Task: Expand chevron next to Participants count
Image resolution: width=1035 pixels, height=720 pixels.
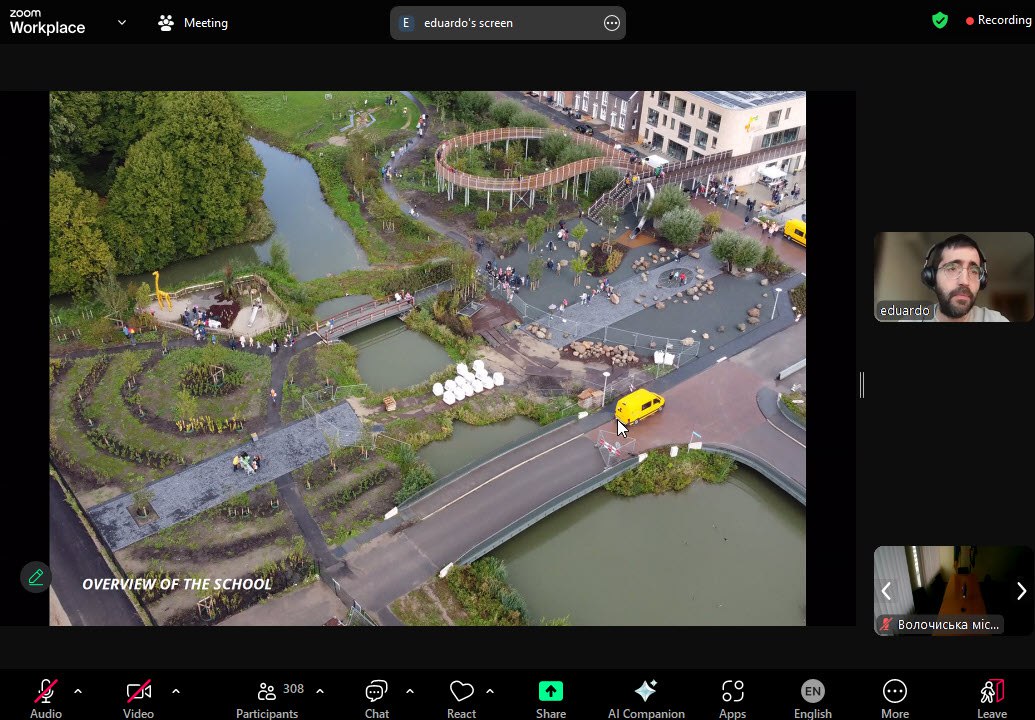Action: (x=320, y=691)
